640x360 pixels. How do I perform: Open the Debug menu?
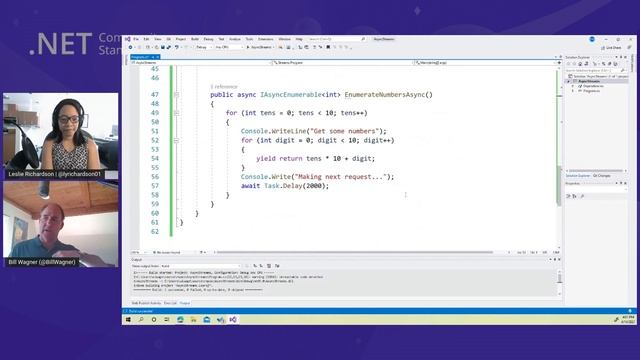(x=209, y=39)
